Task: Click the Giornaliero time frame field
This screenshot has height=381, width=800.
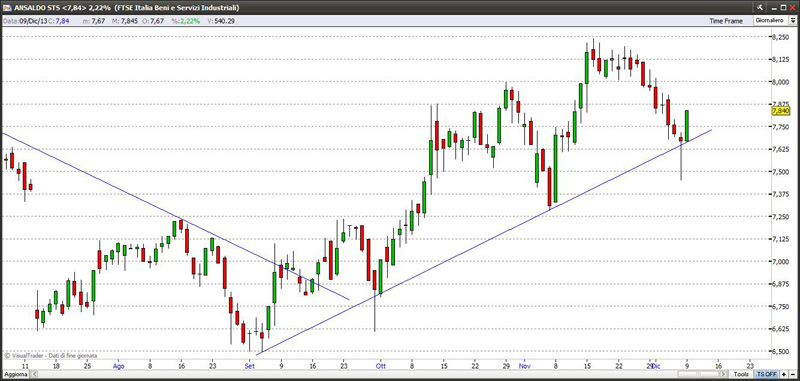Action: click(x=771, y=20)
